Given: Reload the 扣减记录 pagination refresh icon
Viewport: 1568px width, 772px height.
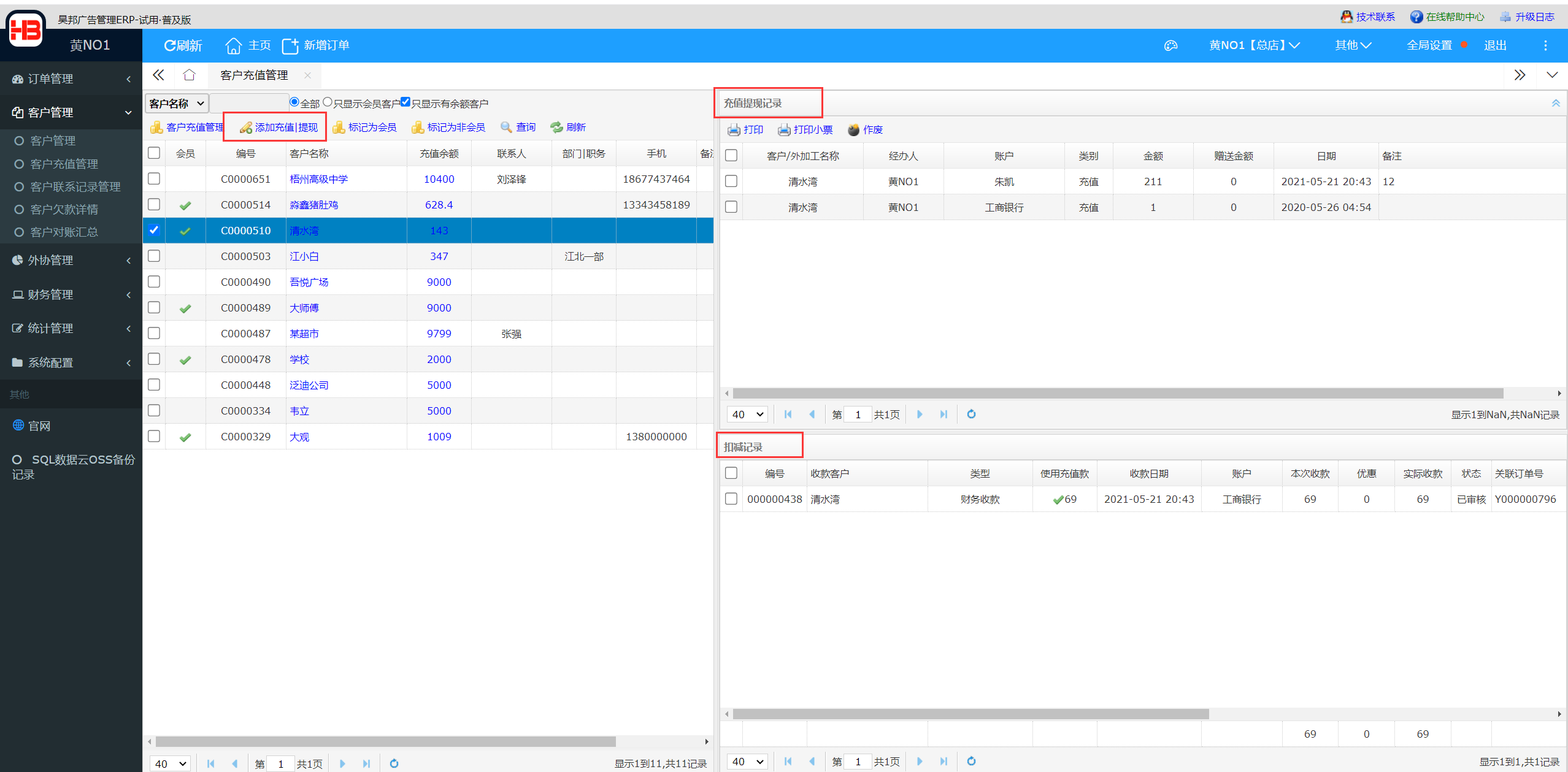Looking at the screenshot, I should [971, 761].
